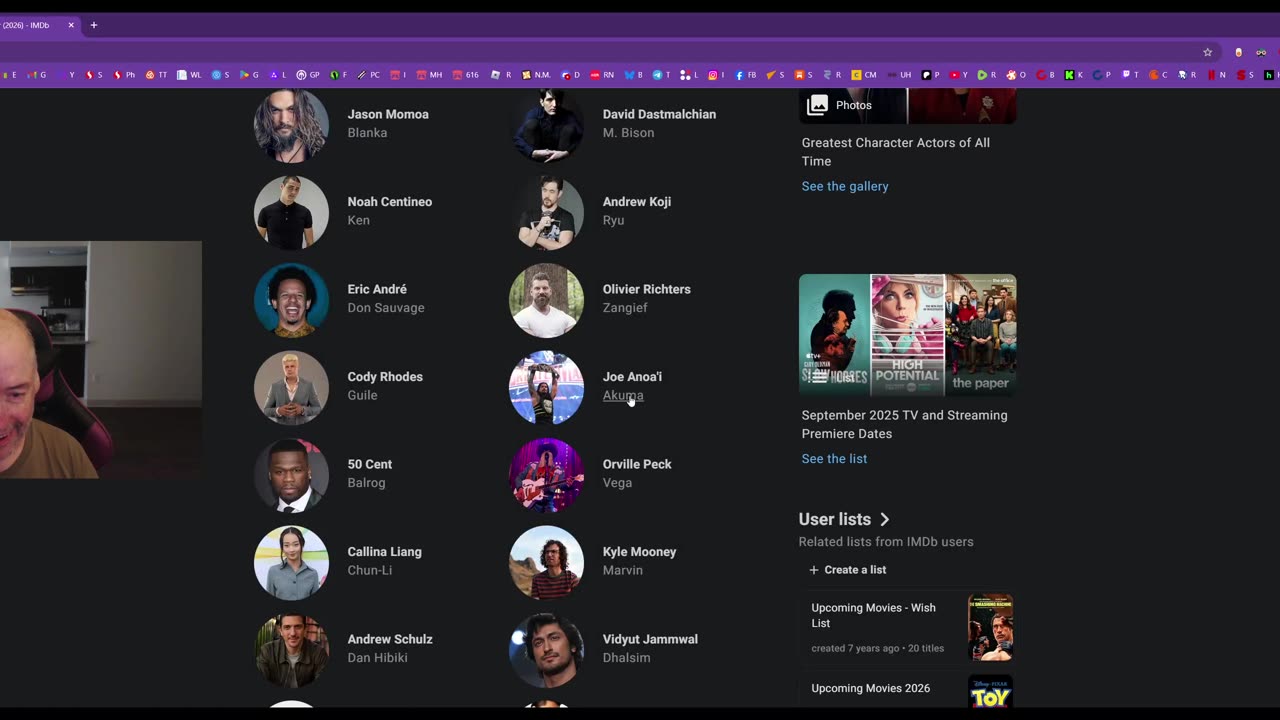Screen dimensions: 1280x720
Task: Click the 'Blanka' character name
Action: coord(367,133)
